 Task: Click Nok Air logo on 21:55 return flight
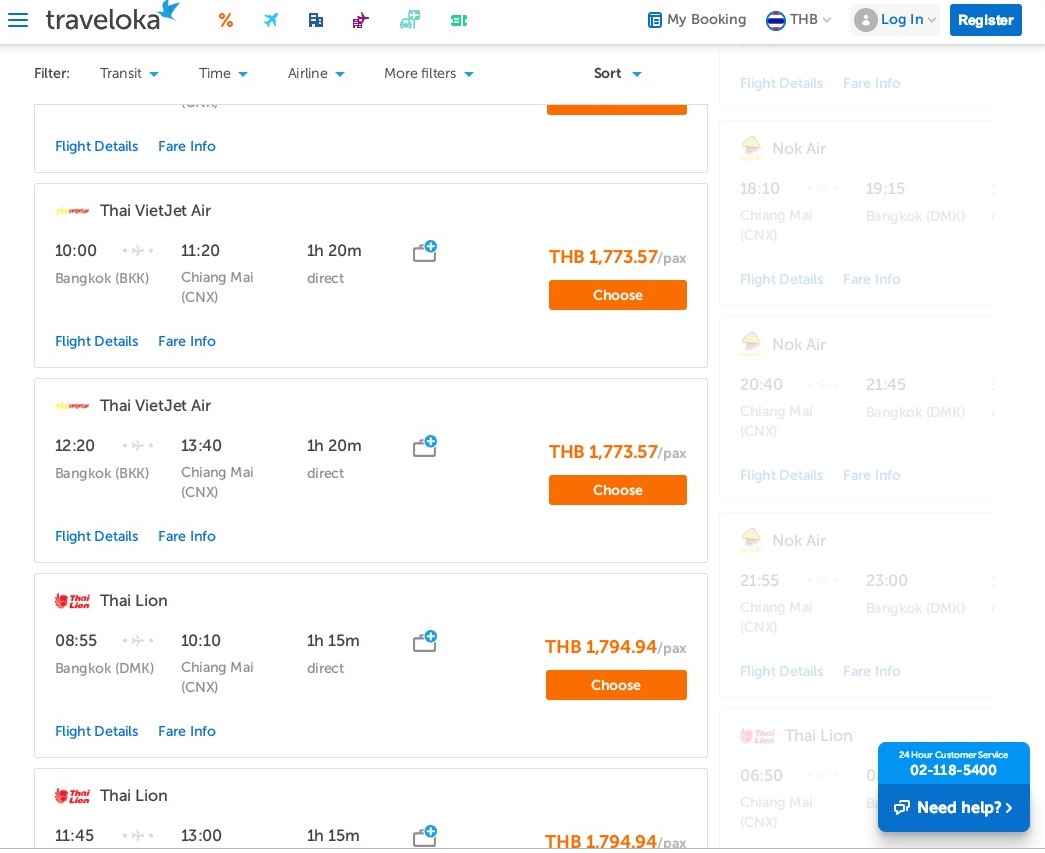click(x=751, y=540)
